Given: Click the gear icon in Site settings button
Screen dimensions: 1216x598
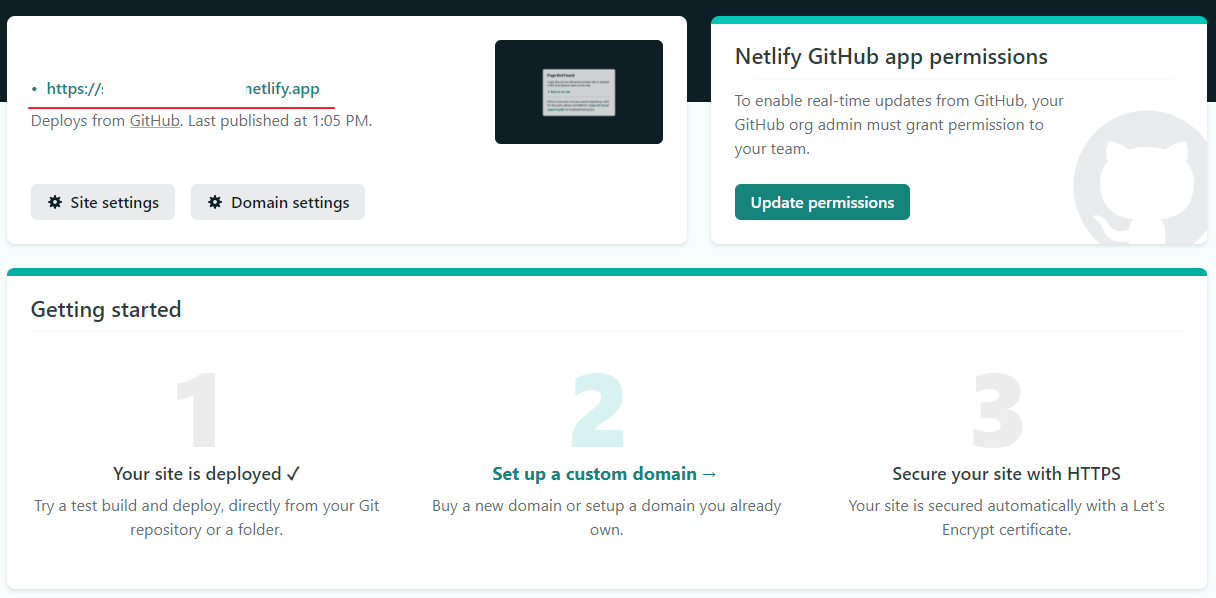Looking at the screenshot, I should point(54,202).
